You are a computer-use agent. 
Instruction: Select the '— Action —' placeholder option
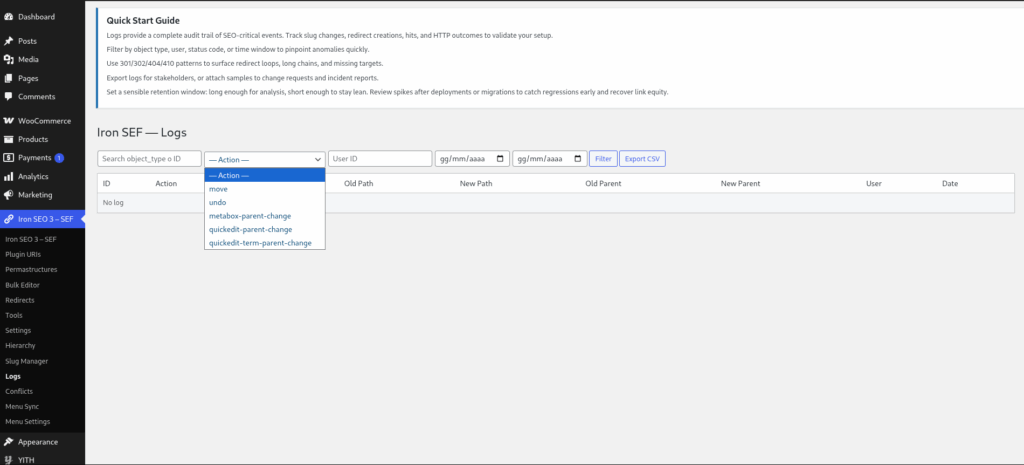coord(264,175)
